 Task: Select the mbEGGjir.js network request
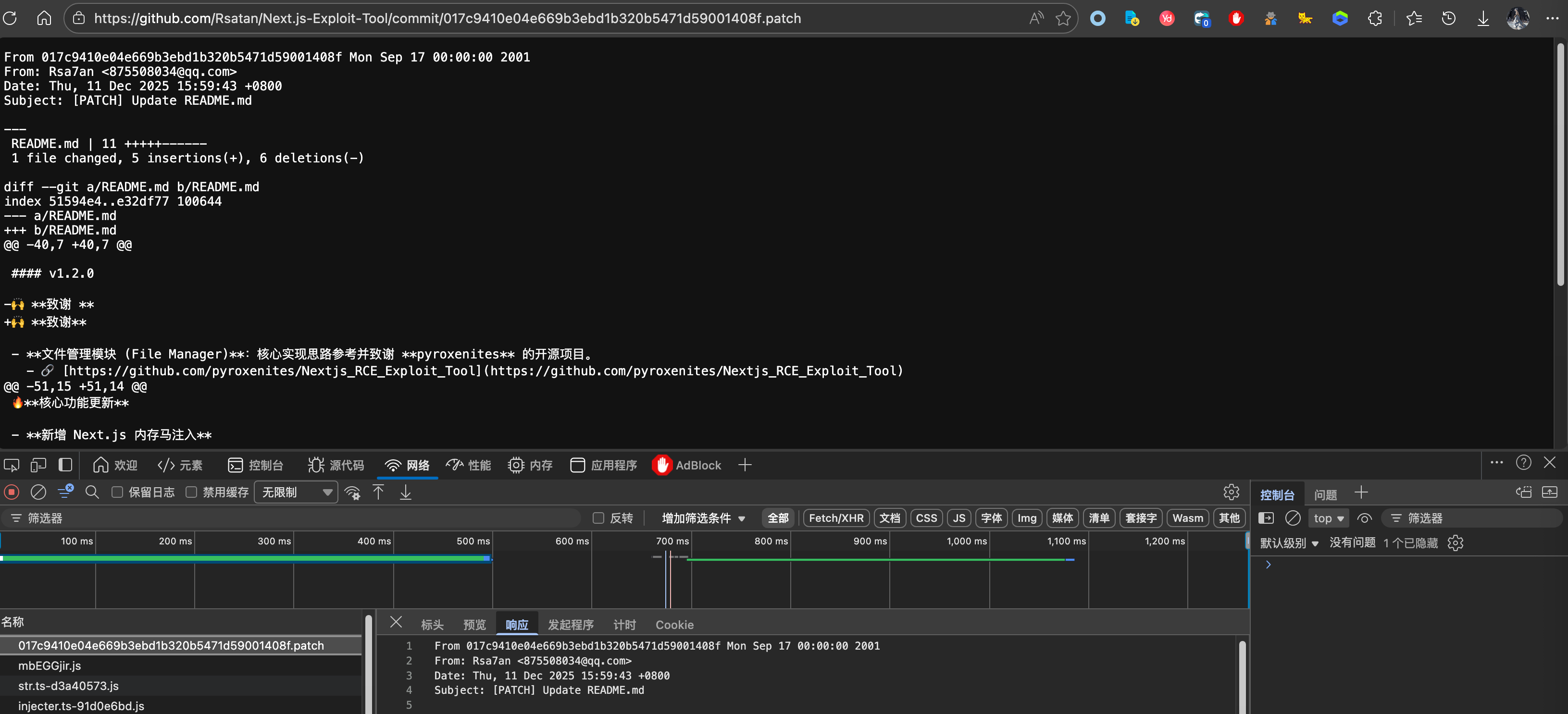pyautogui.click(x=181, y=665)
